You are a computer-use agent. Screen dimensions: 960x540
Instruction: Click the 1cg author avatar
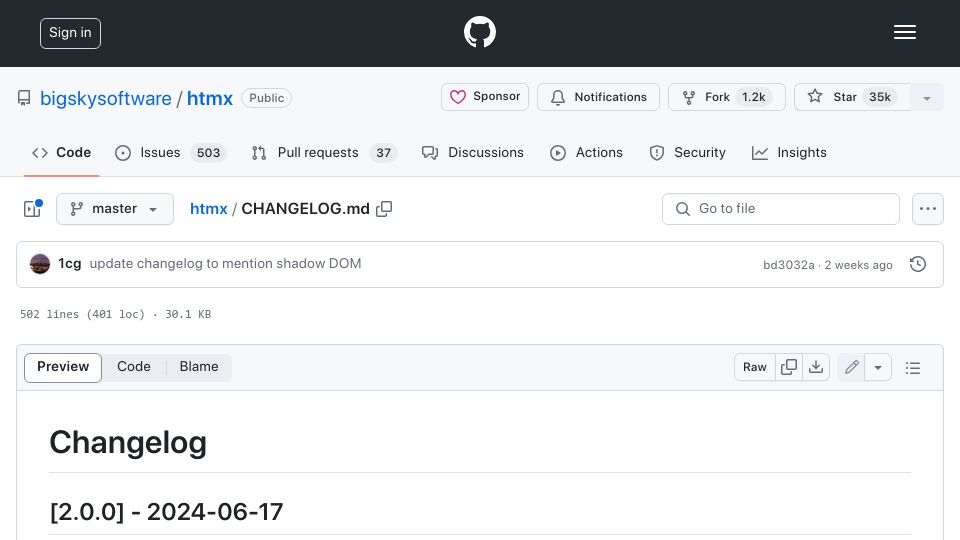point(40,264)
